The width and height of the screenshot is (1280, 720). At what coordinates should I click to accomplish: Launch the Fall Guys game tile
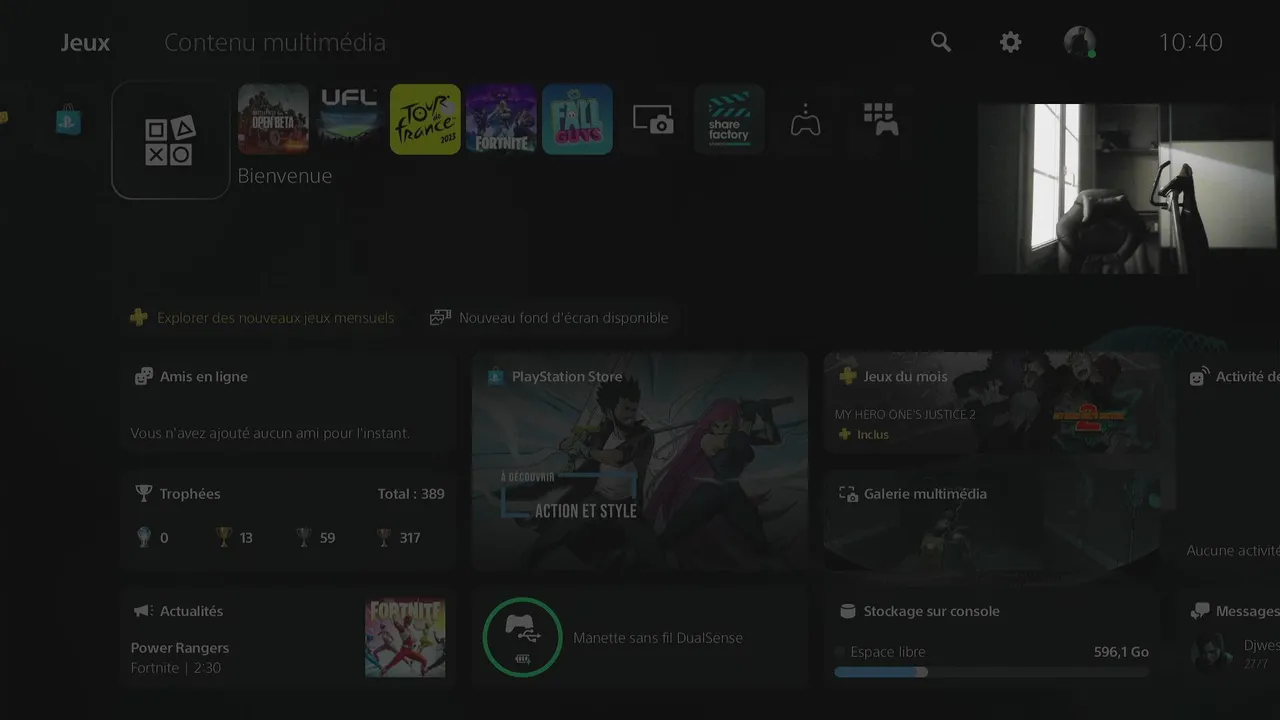coord(577,119)
